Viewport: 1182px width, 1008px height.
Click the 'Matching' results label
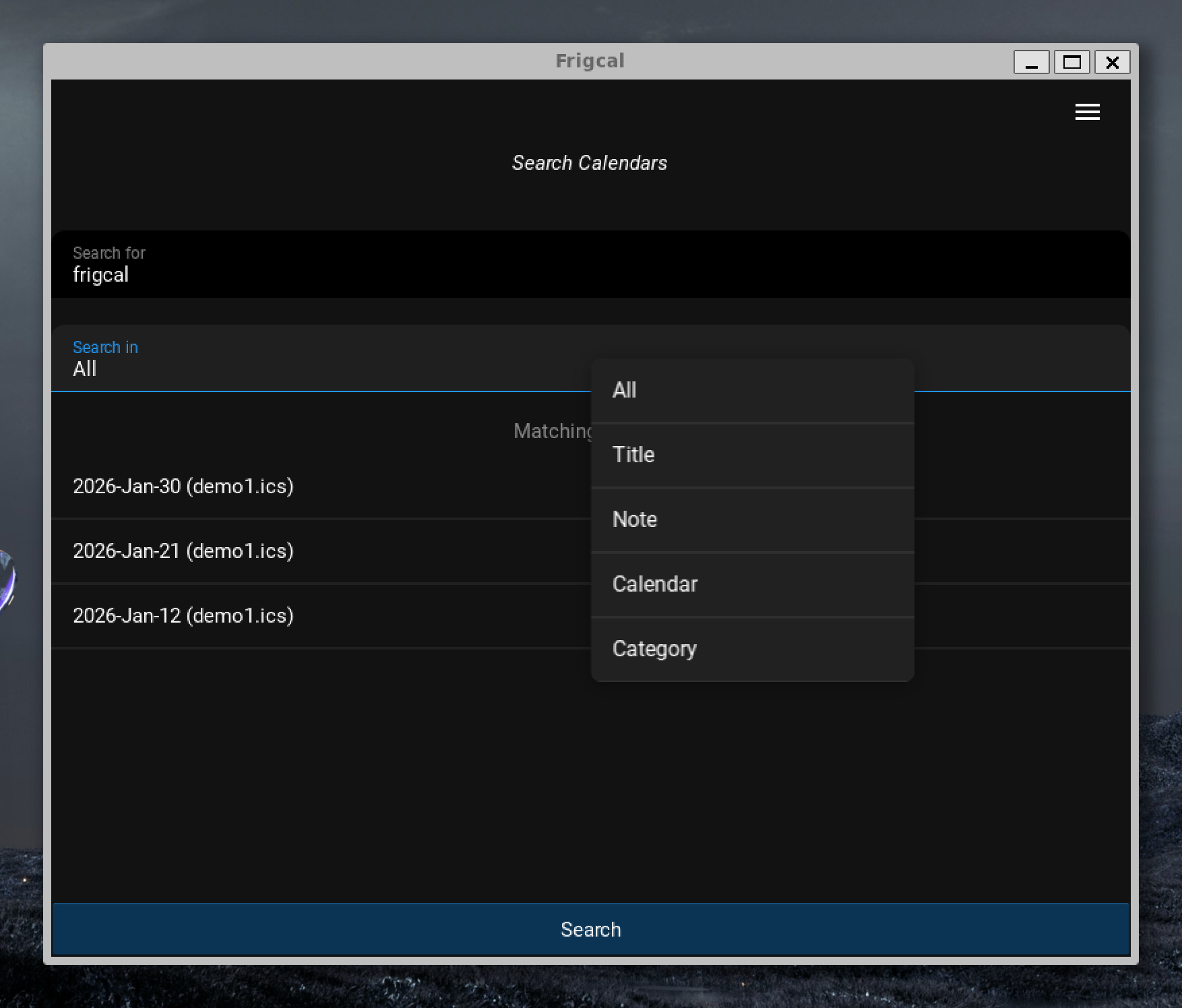tap(551, 431)
